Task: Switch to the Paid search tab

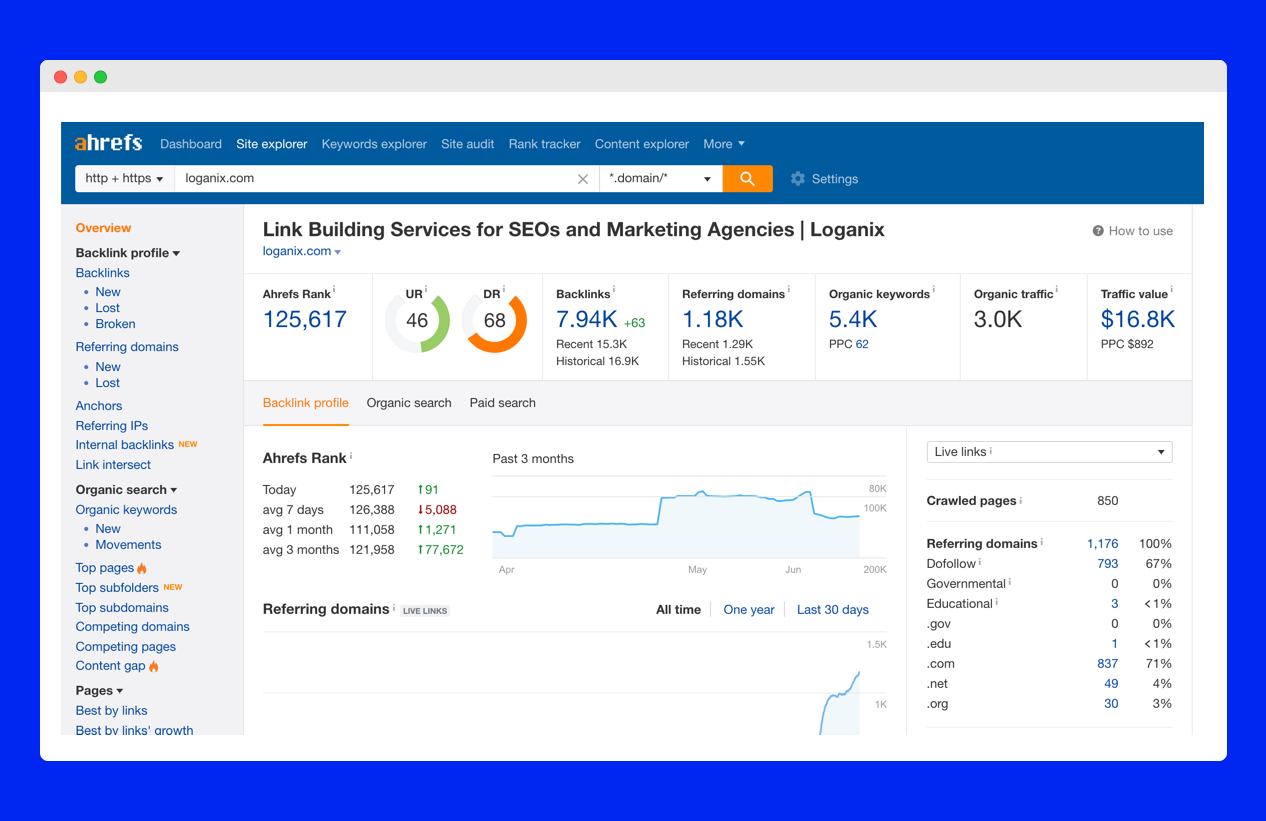Action: click(503, 403)
